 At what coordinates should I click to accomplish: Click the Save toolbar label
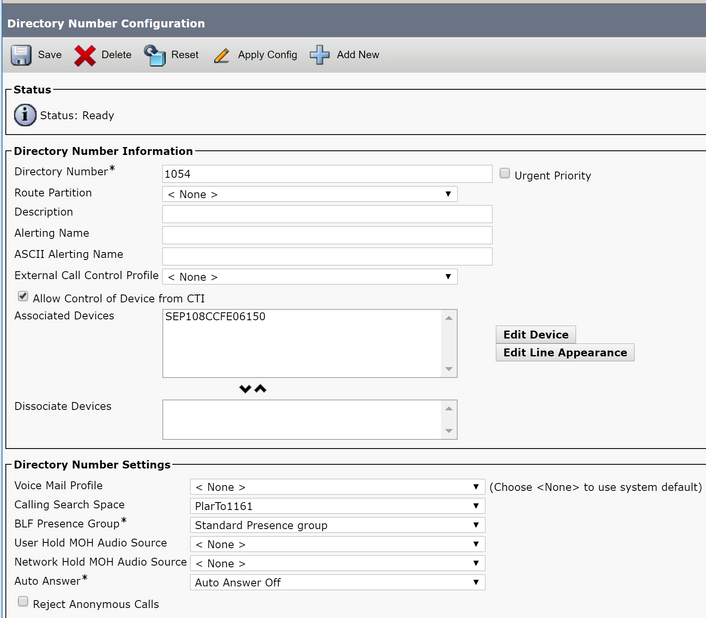click(50, 54)
